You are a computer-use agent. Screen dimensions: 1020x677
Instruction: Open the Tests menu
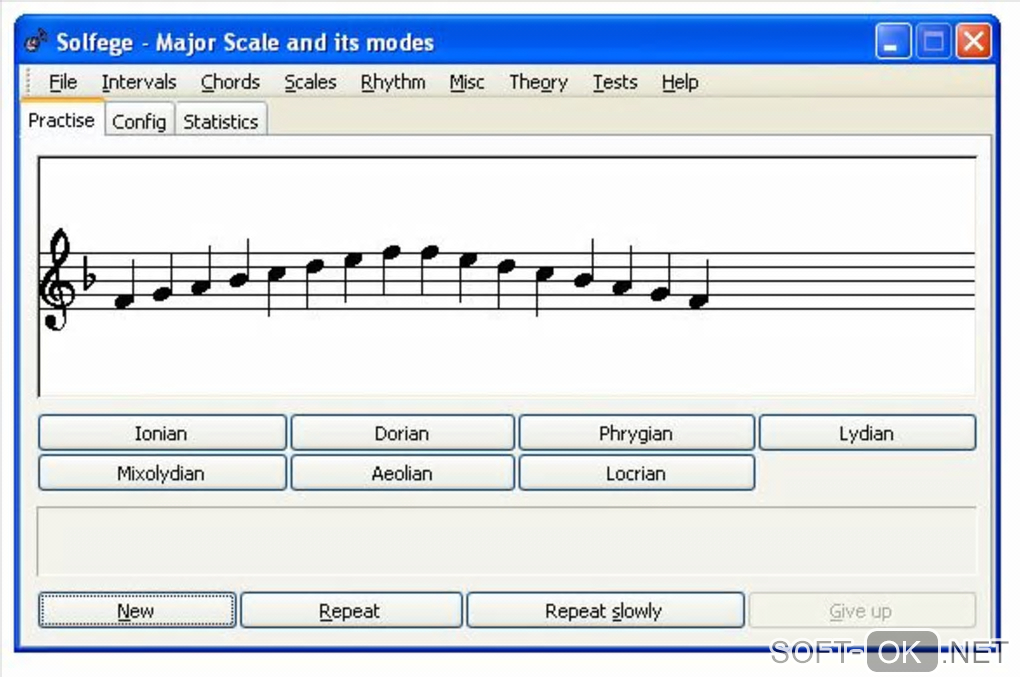tap(615, 83)
